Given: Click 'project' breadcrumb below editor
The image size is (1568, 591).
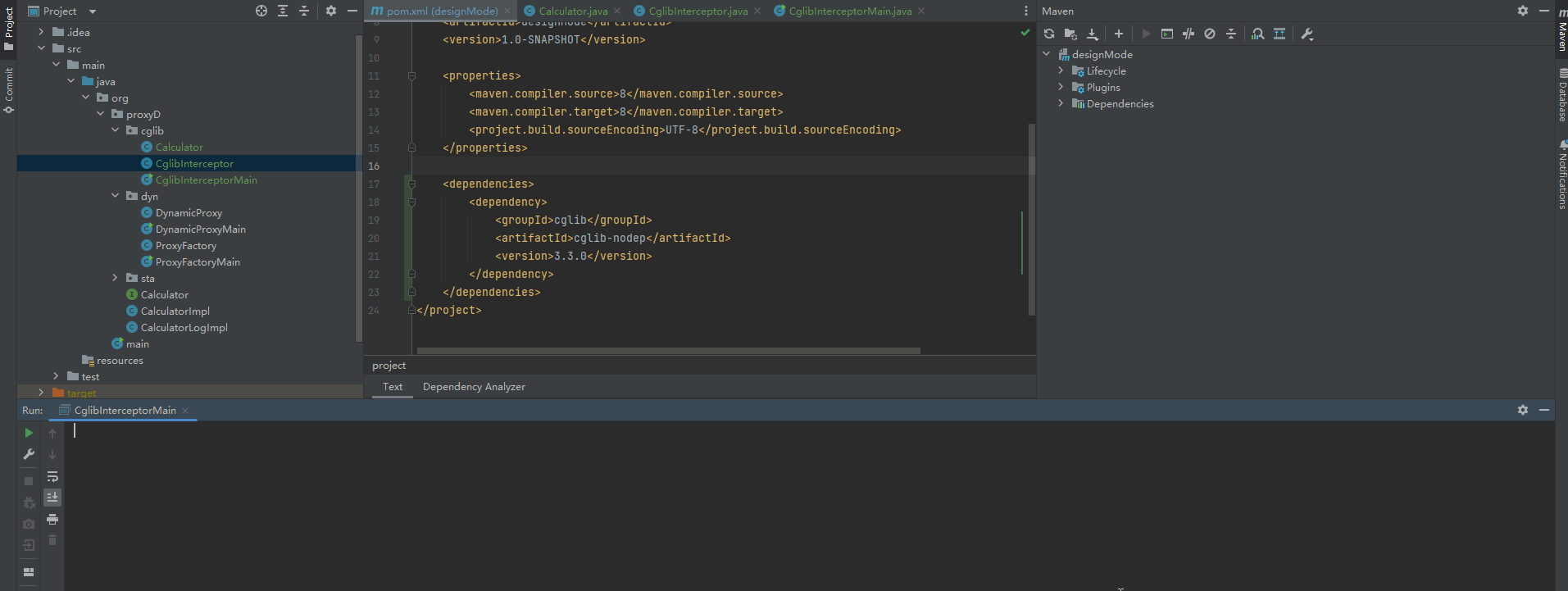Looking at the screenshot, I should [x=389, y=366].
